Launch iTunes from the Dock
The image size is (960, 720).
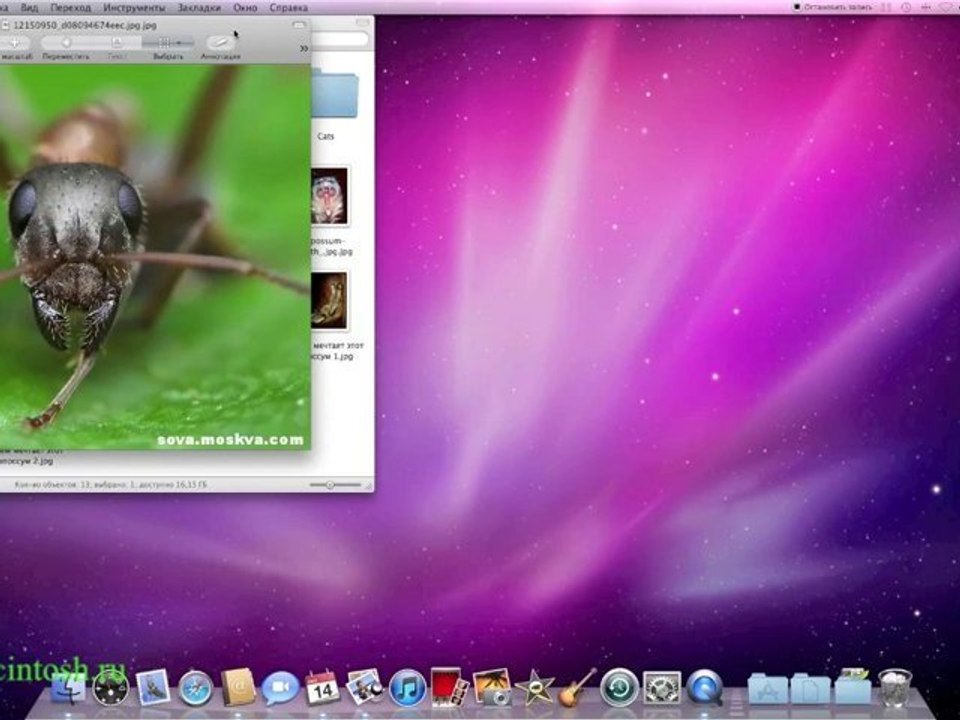(407, 688)
